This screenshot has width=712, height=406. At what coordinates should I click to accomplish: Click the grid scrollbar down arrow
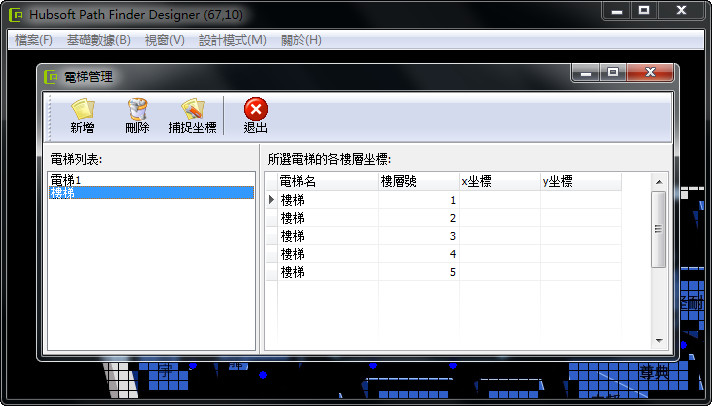658,341
